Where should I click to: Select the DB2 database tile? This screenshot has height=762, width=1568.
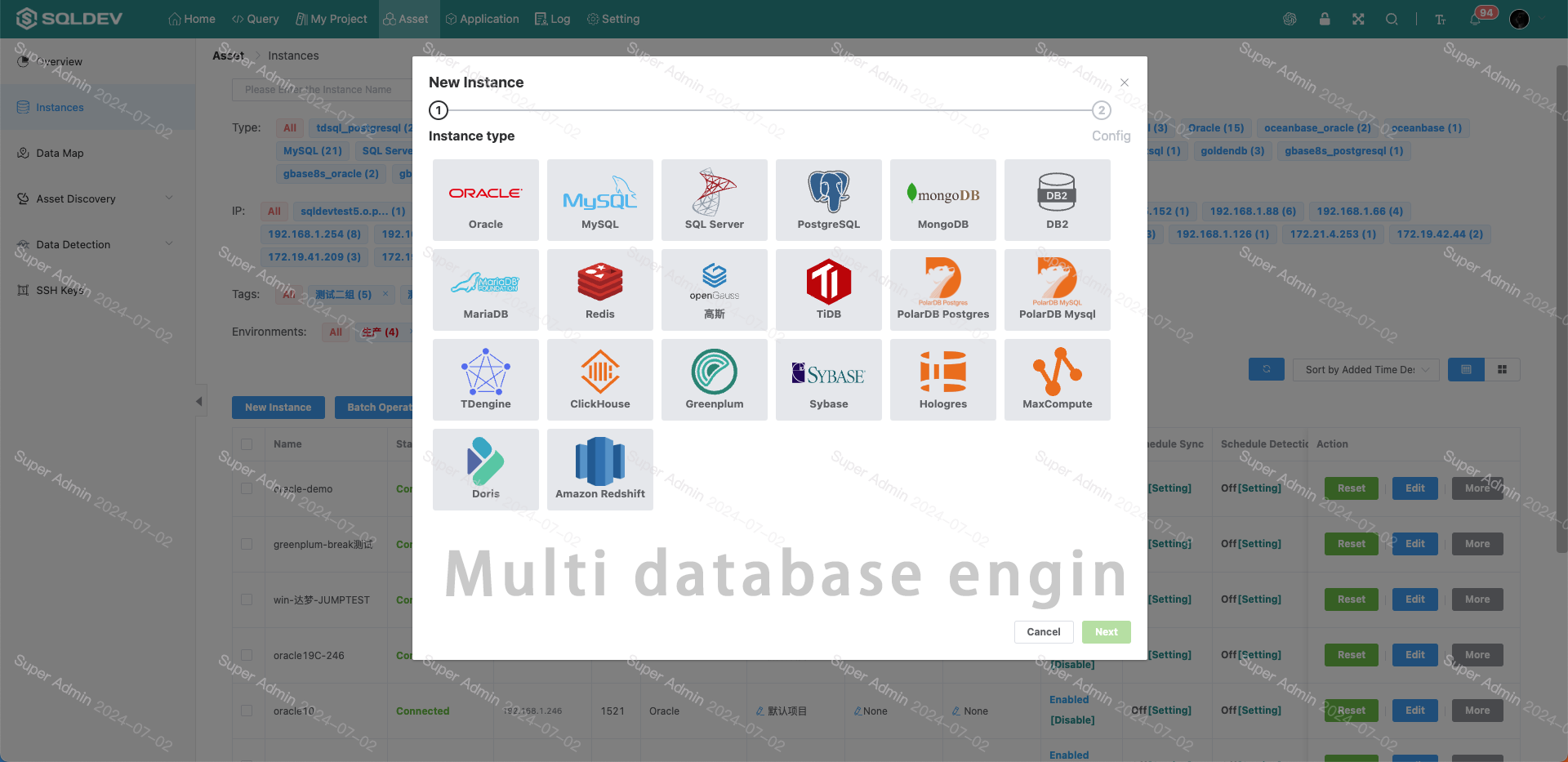coord(1058,200)
